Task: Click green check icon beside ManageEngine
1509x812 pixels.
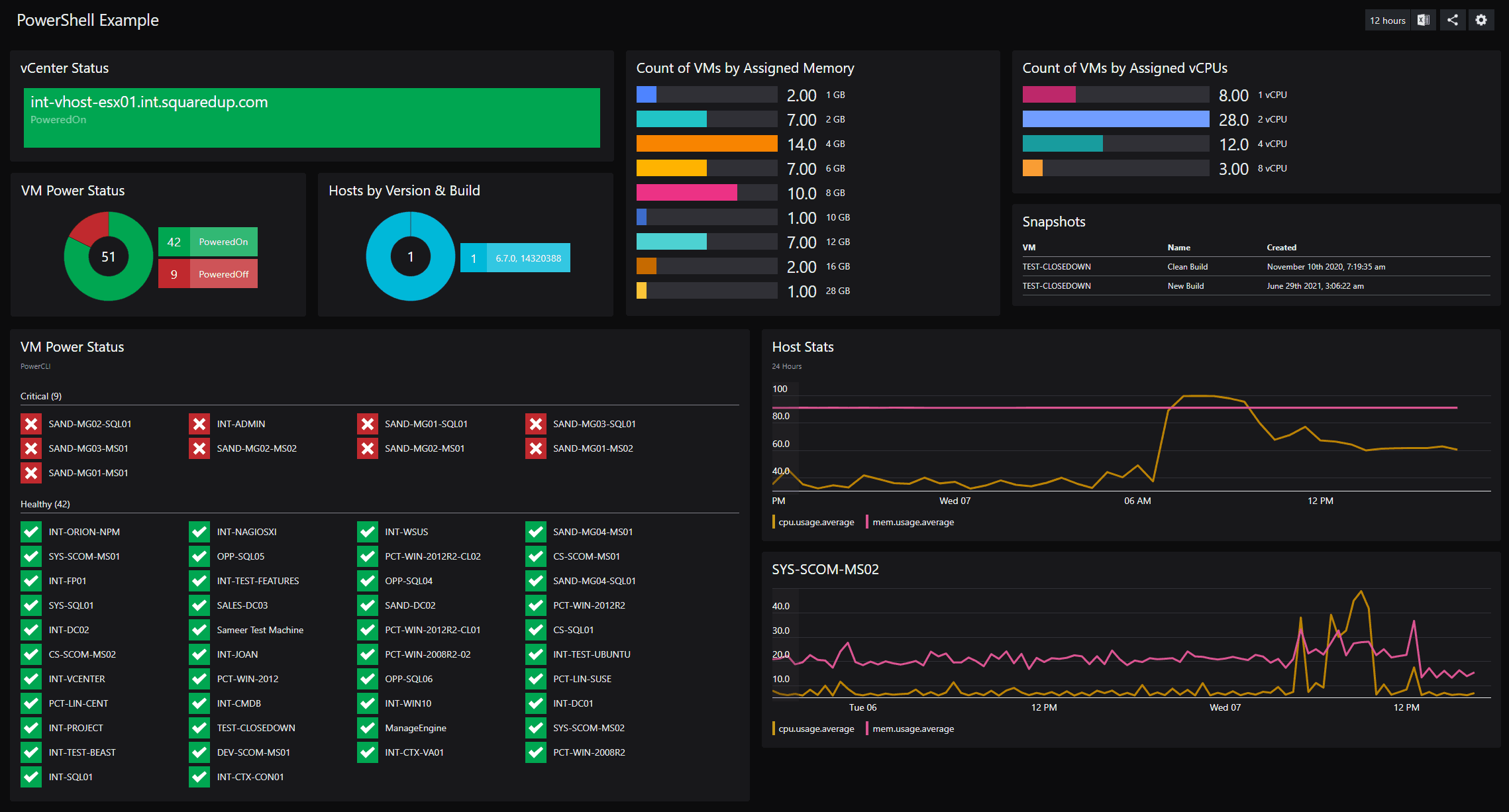Action: [x=367, y=728]
